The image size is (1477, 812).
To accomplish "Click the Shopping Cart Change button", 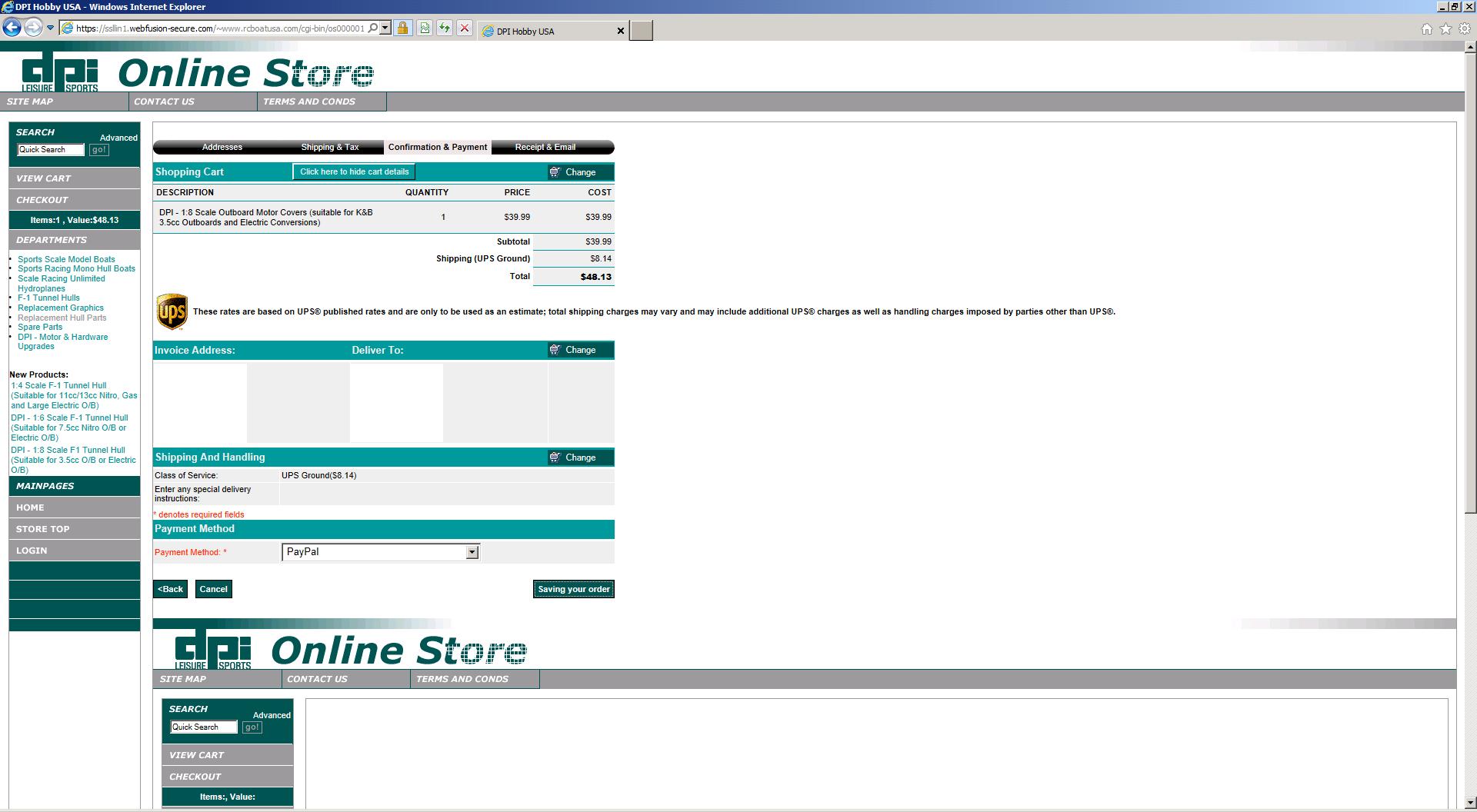I will click(x=580, y=172).
